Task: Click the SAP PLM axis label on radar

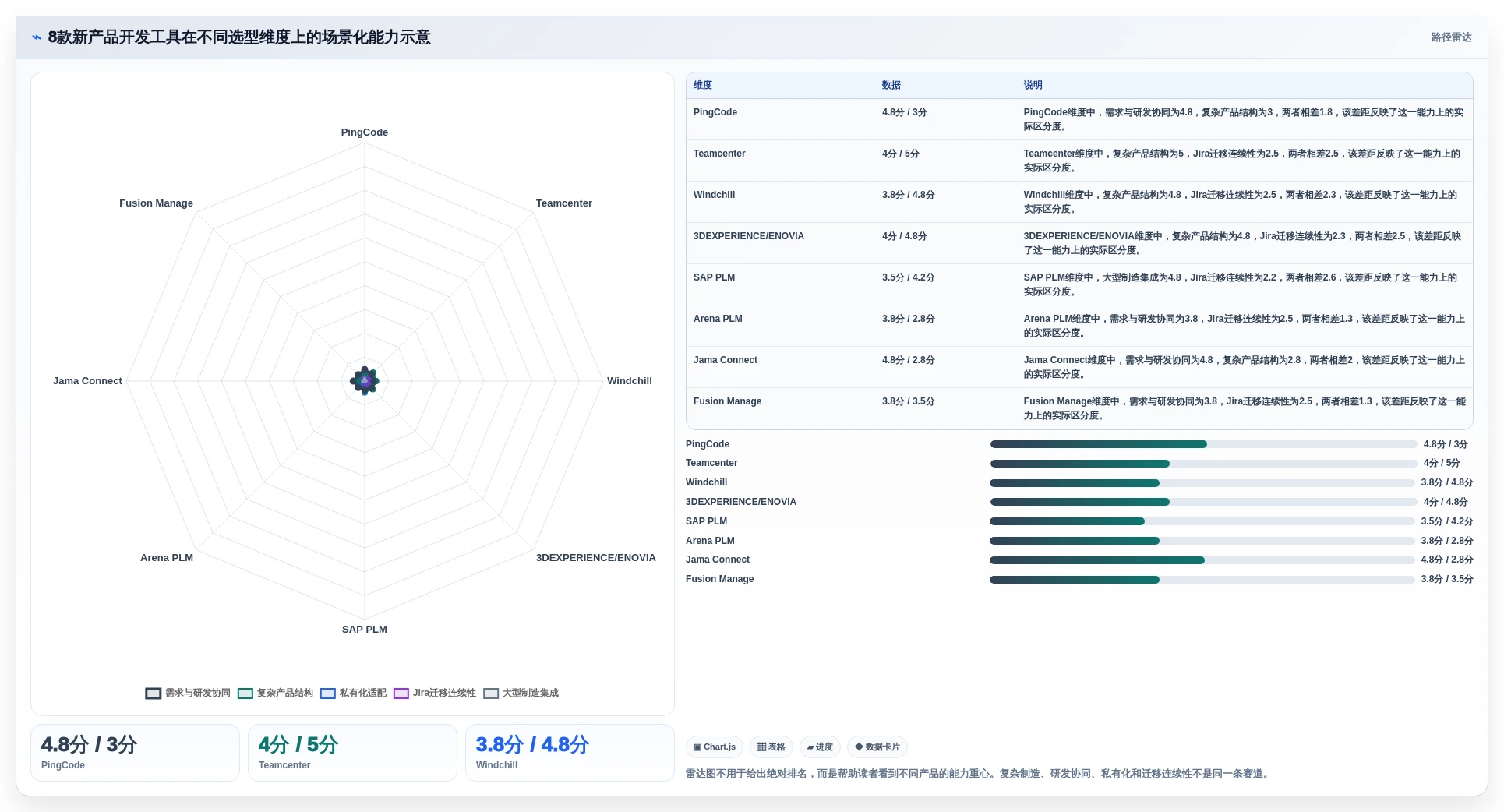Action: click(x=365, y=630)
